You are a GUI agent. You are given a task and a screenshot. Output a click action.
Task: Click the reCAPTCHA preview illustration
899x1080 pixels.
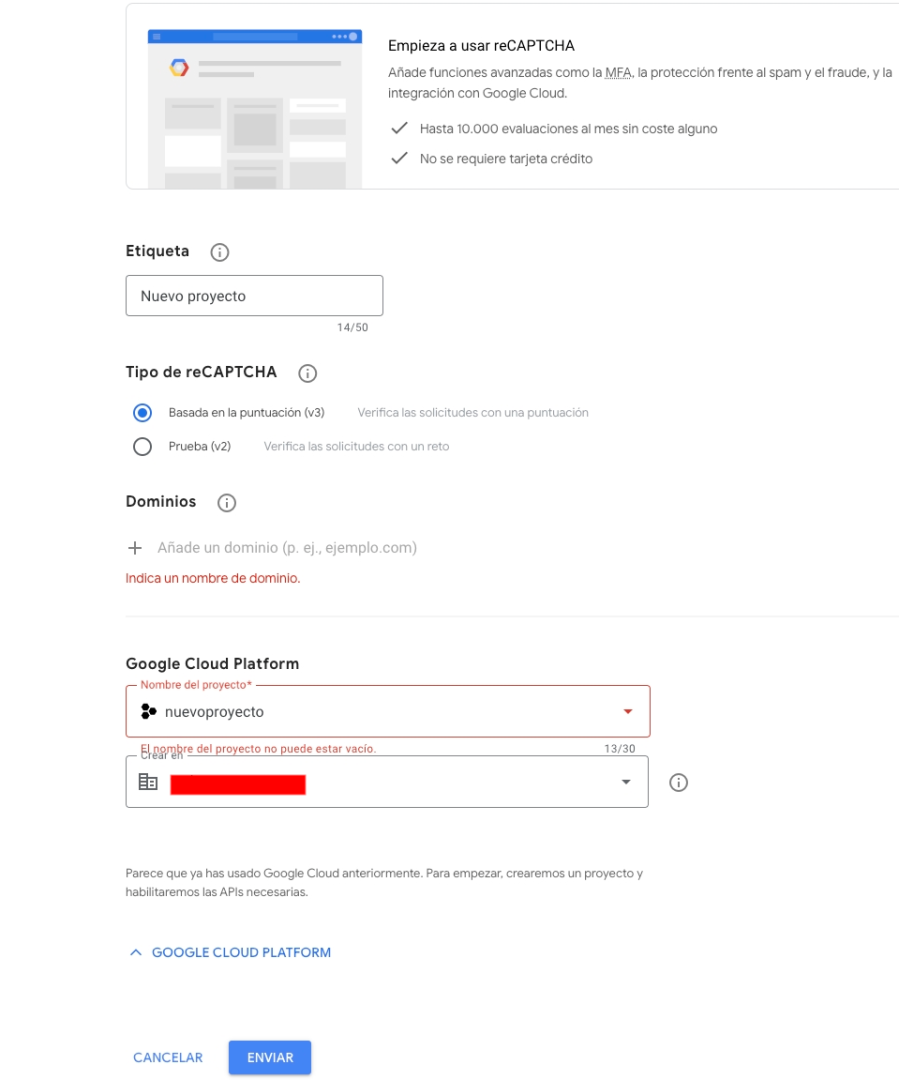[254, 108]
